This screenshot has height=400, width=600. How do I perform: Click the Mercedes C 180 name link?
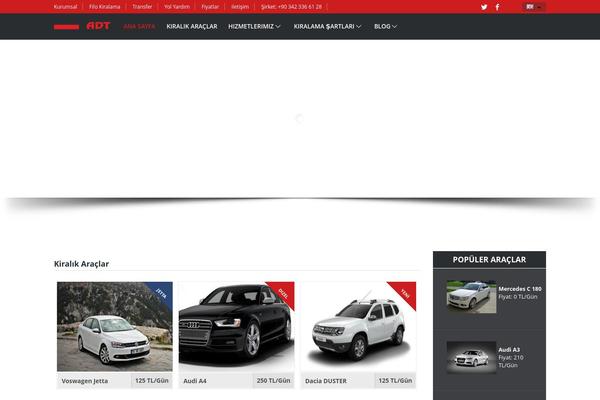click(520, 289)
